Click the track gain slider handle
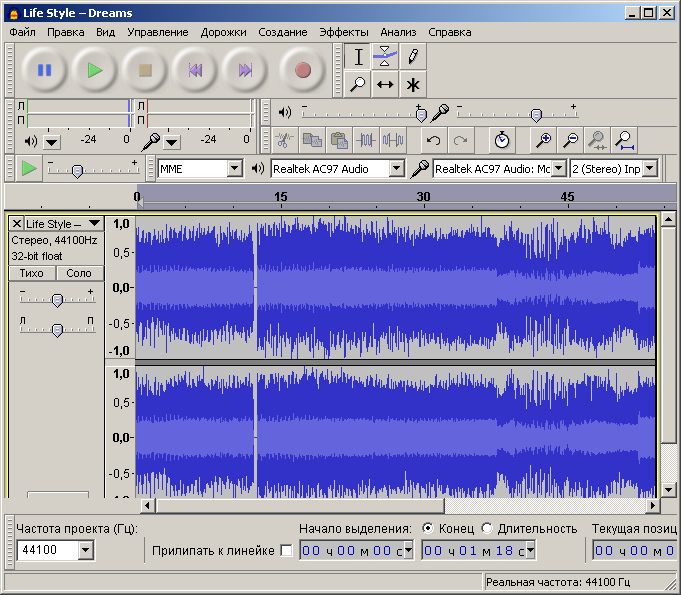This screenshot has height=595, width=681. pos(57,300)
